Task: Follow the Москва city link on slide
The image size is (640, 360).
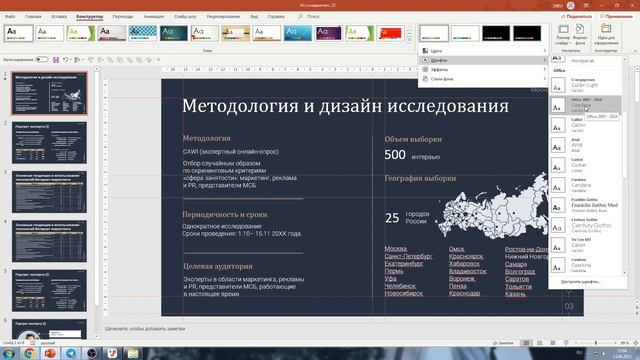Action: (396, 249)
